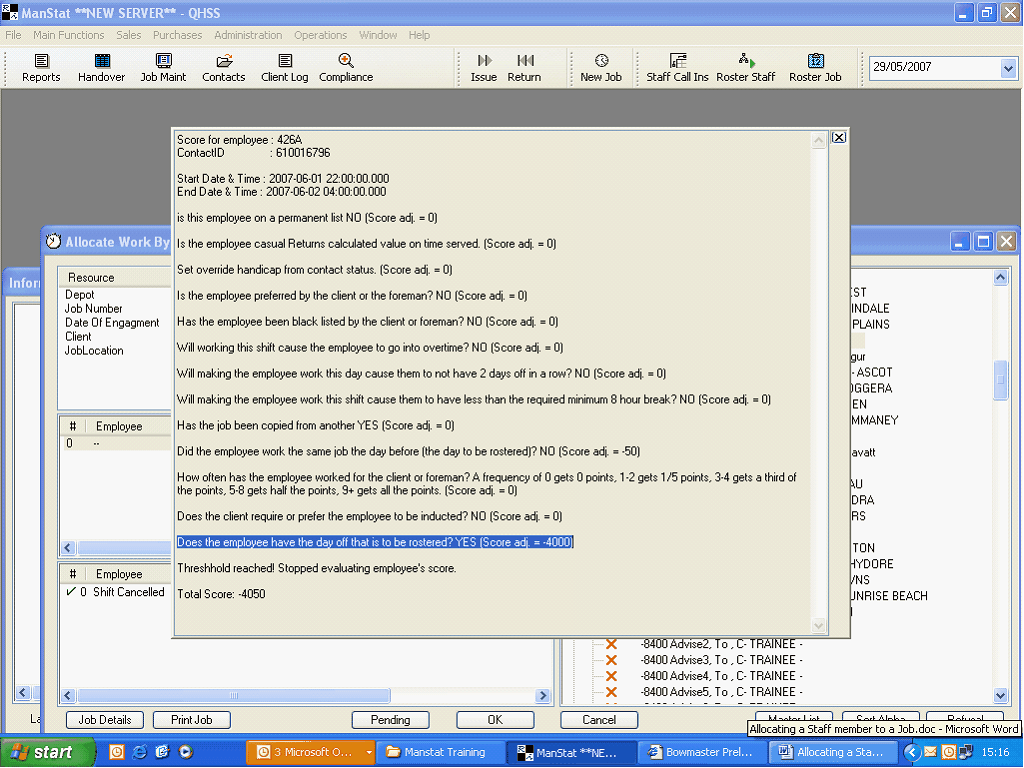Click the Pending button
This screenshot has width=1024, height=768.
(390, 720)
